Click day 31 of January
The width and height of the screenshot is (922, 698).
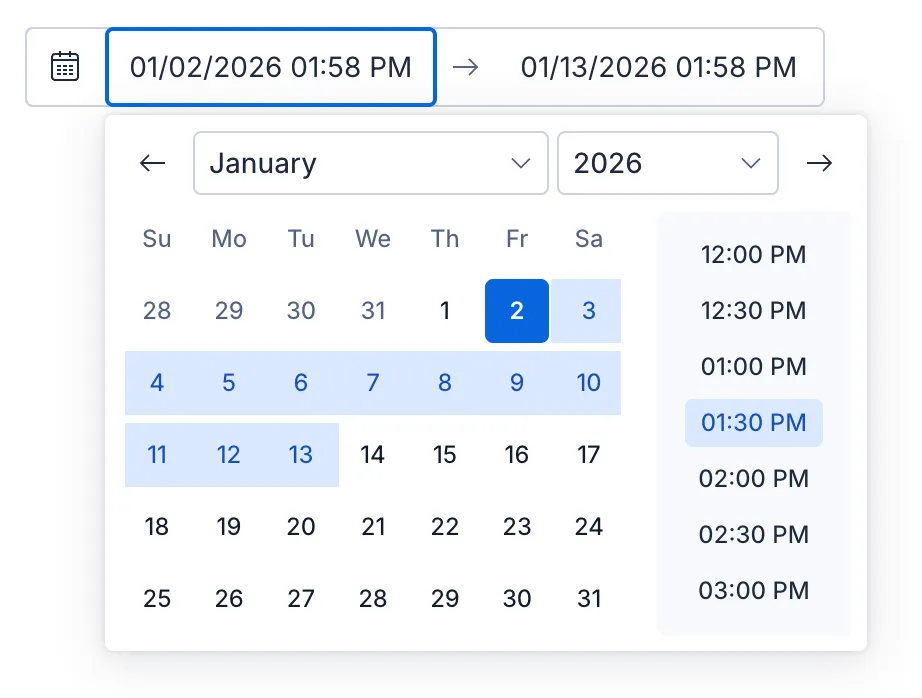tap(589, 599)
